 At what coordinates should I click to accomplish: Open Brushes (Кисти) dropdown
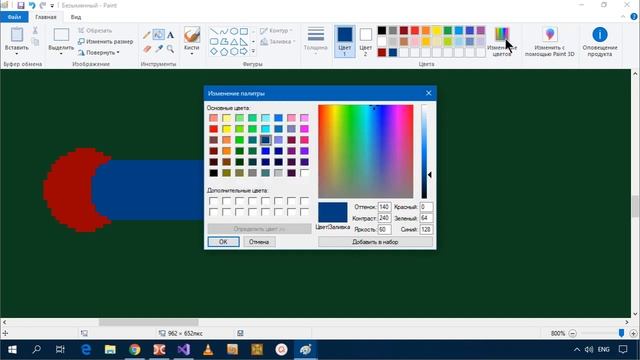pyautogui.click(x=191, y=53)
